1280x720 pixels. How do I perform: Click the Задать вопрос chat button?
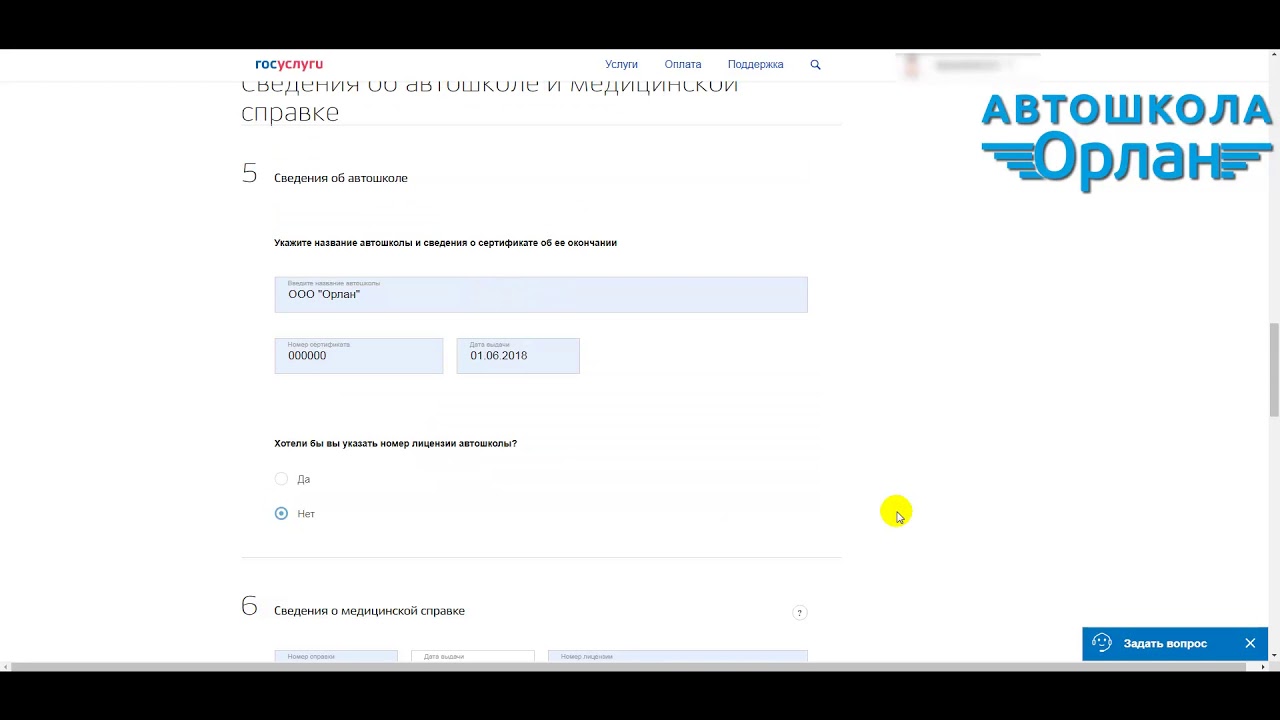[1164, 643]
